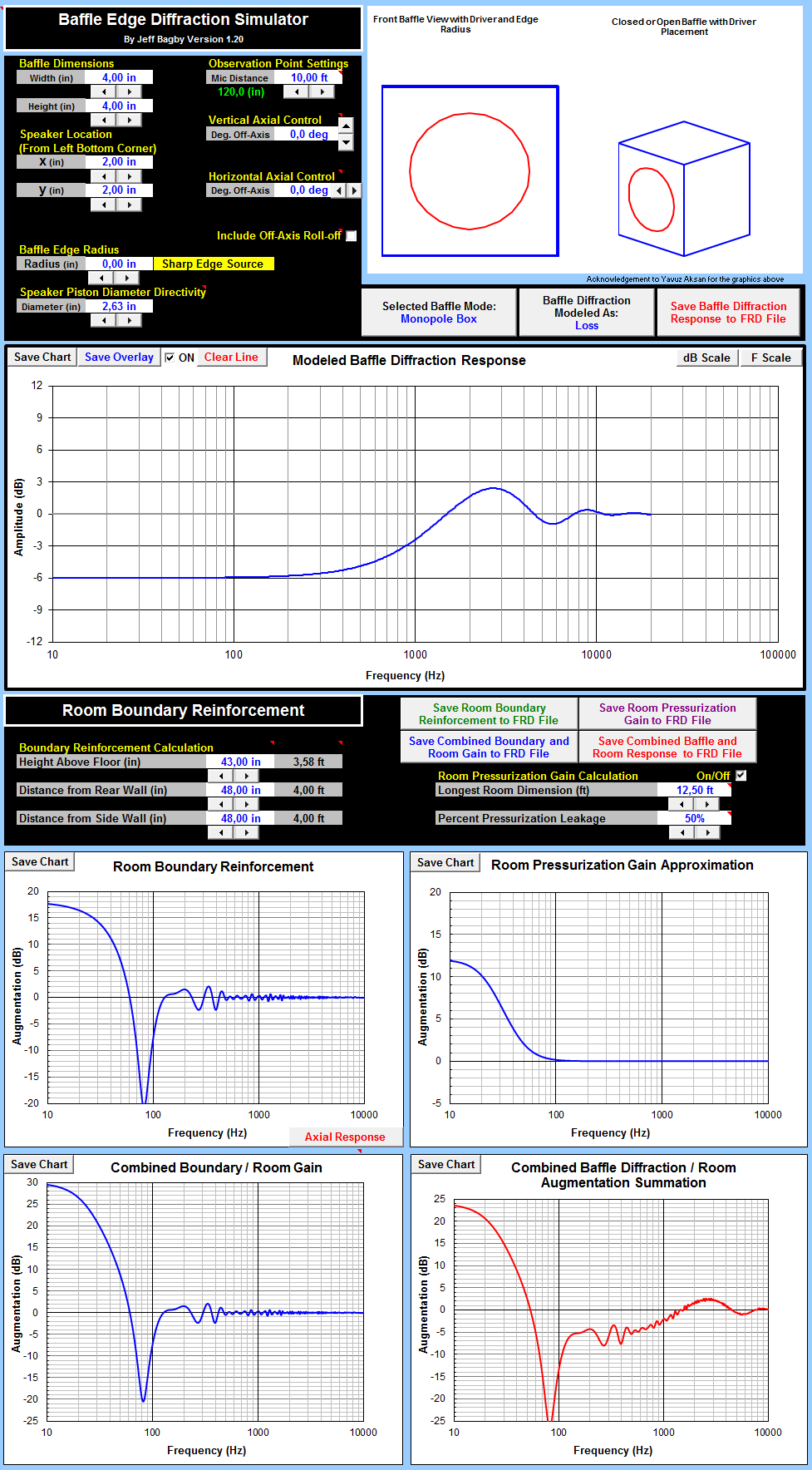Select the baffle Height value field
The image size is (812, 1470).
click(x=119, y=106)
